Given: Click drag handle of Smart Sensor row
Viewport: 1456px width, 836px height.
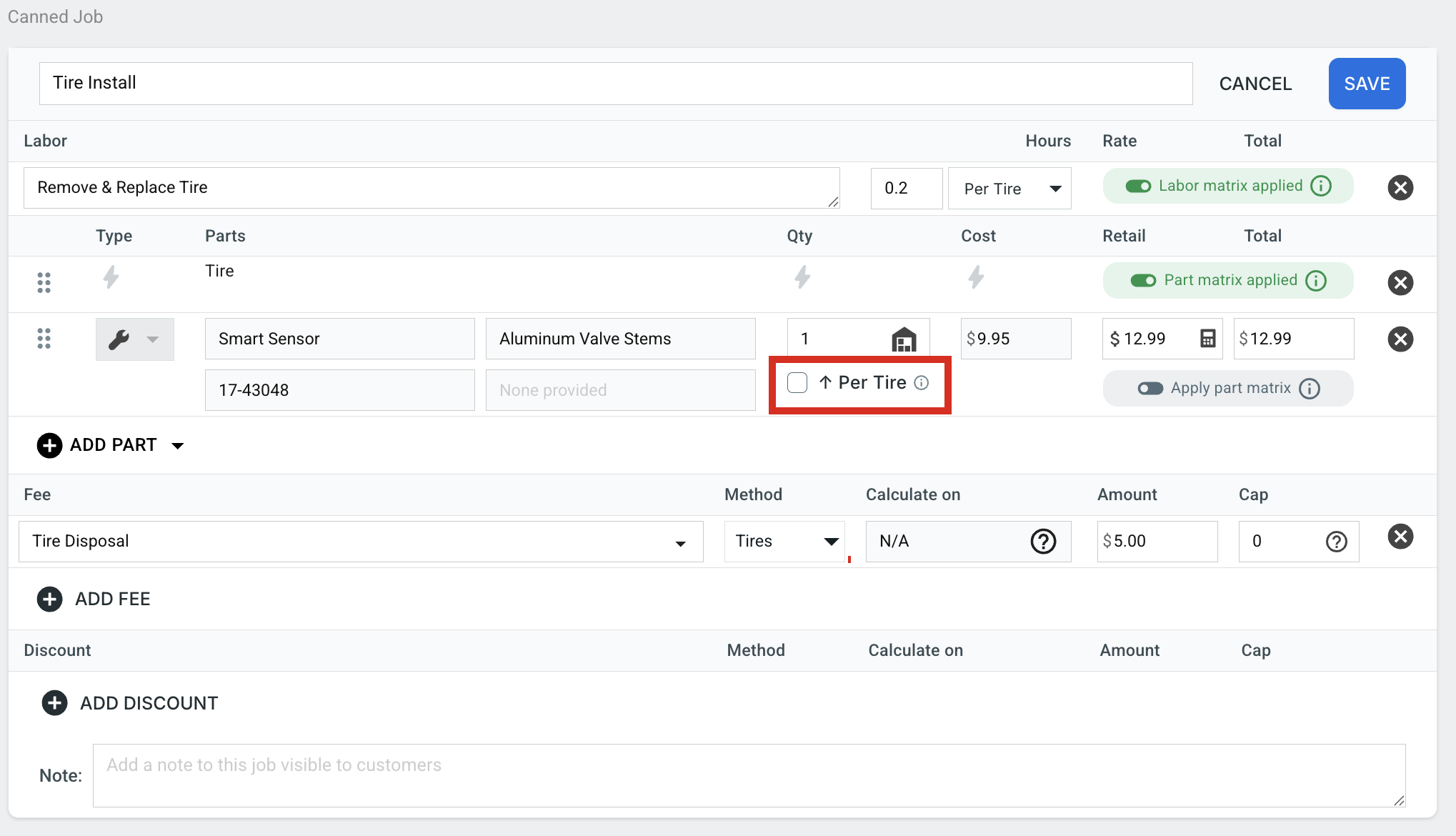Looking at the screenshot, I should pos(44,339).
